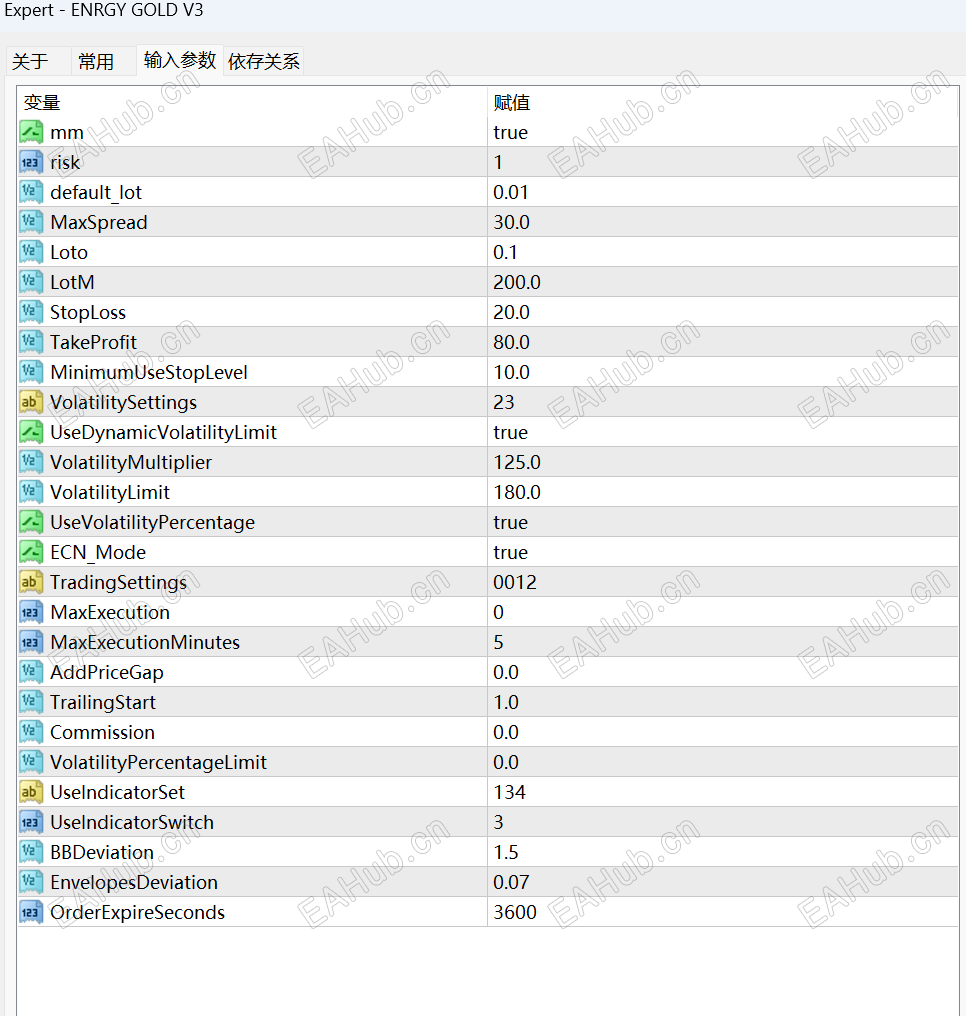Click the boolean icon beside mm
Screen dimensions: 966x1016
click(30, 132)
